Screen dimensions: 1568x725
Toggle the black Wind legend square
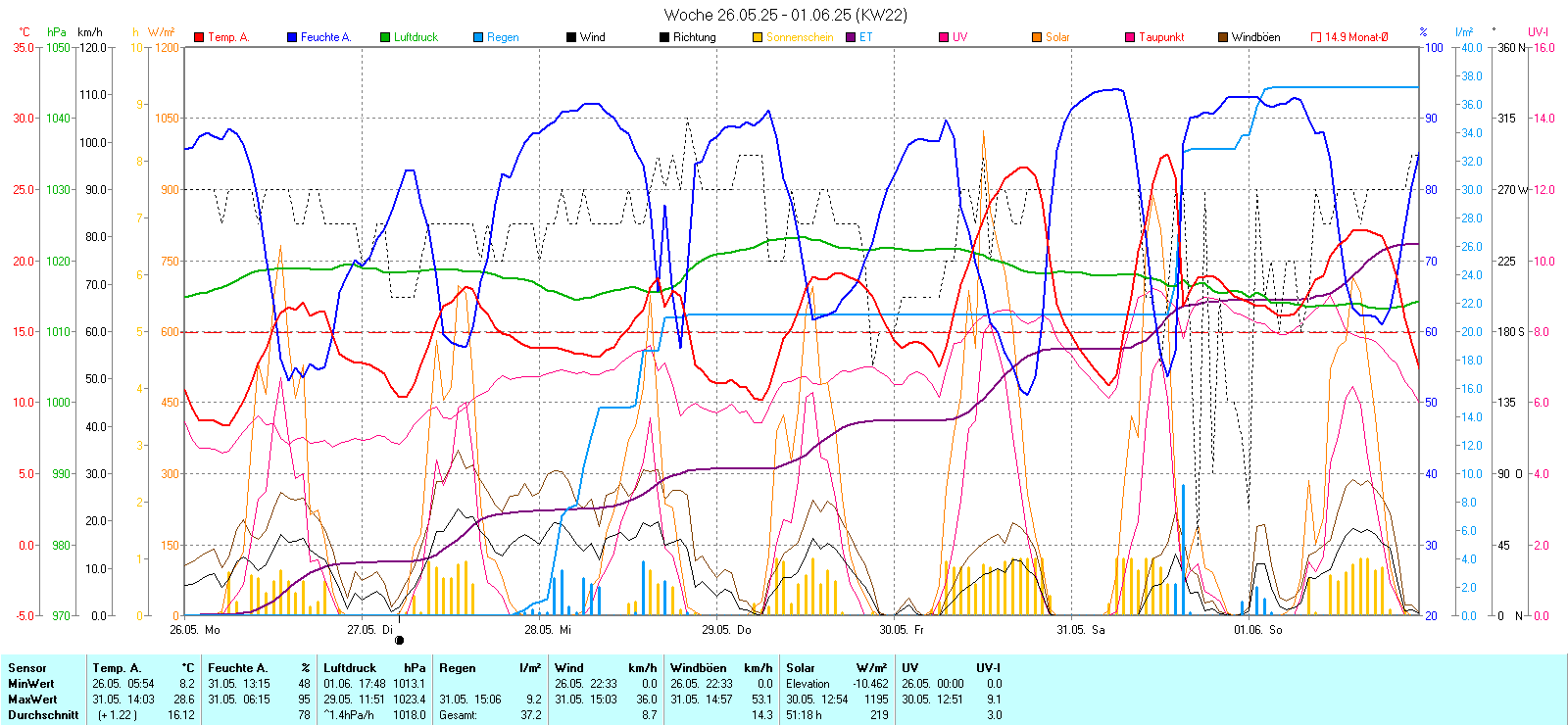[x=571, y=37]
